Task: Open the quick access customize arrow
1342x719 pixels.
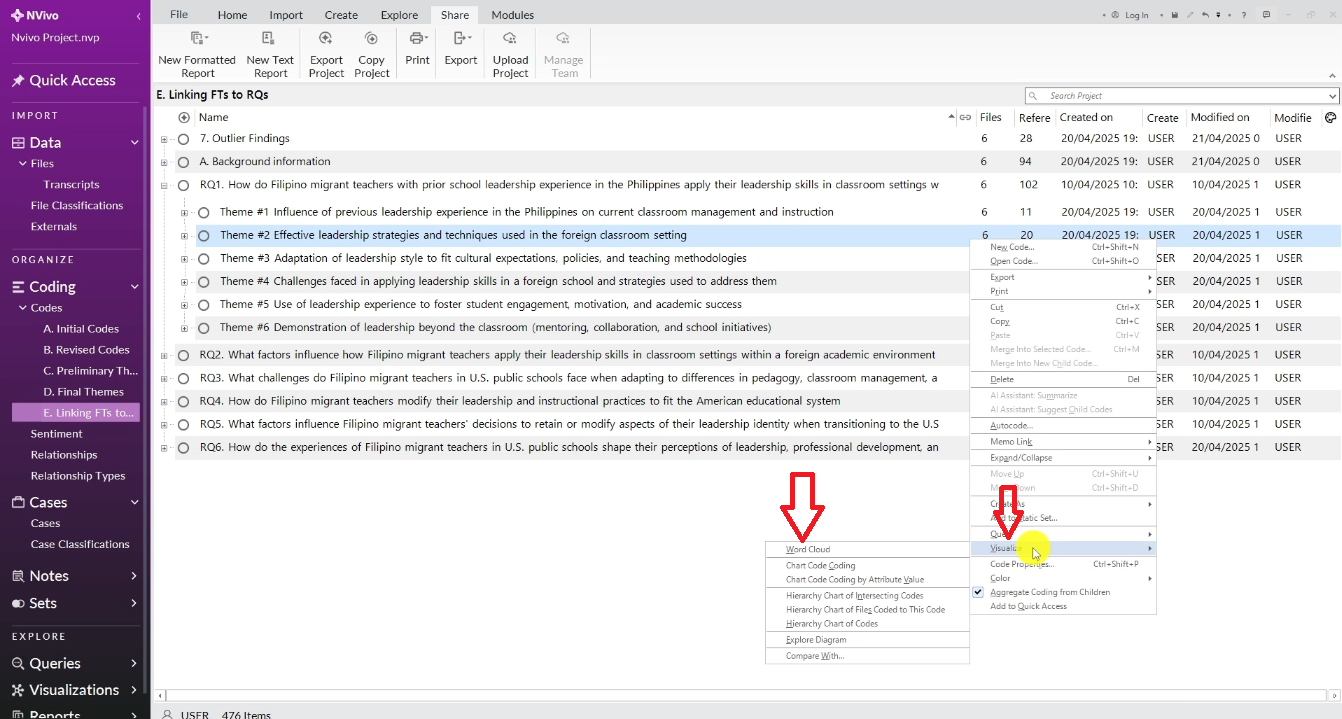Action: pyautogui.click(x=1218, y=15)
